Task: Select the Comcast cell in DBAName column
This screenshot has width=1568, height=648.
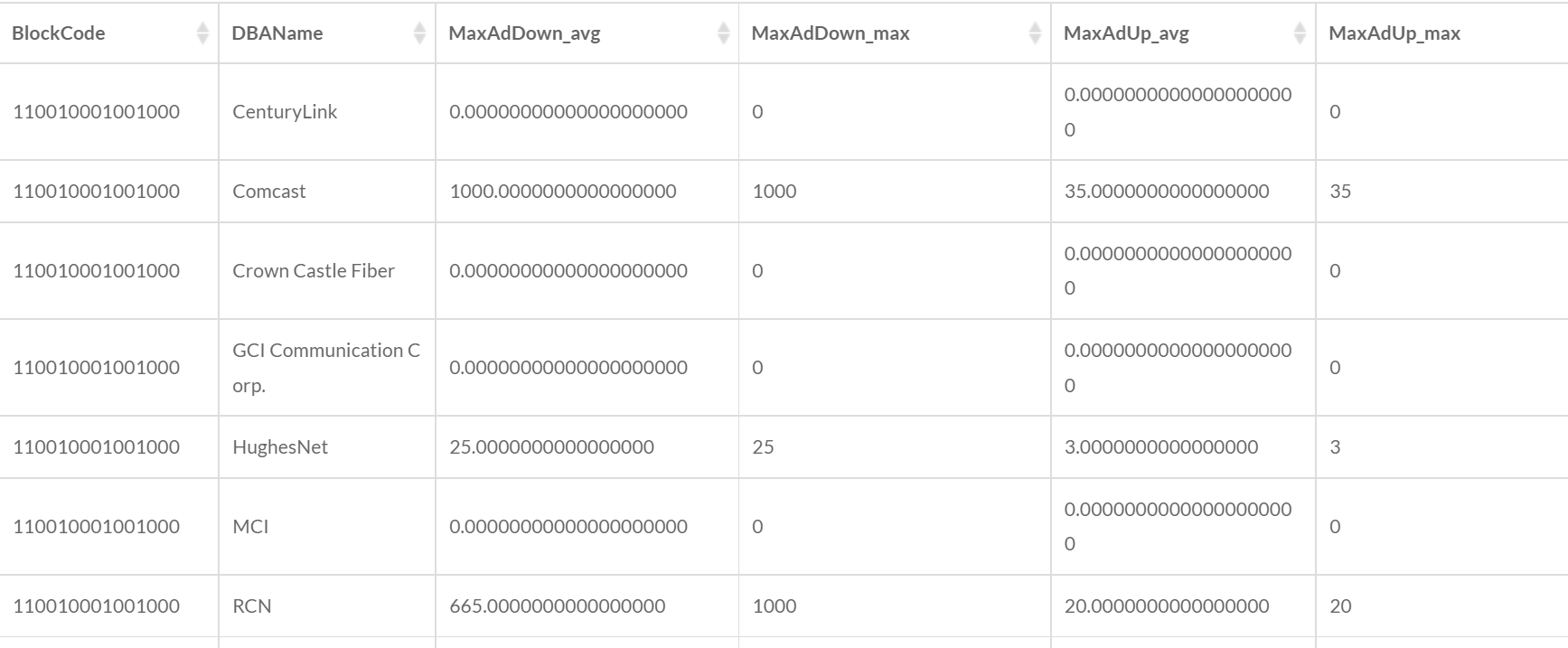Action: pyautogui.click(x=269, y=192)
